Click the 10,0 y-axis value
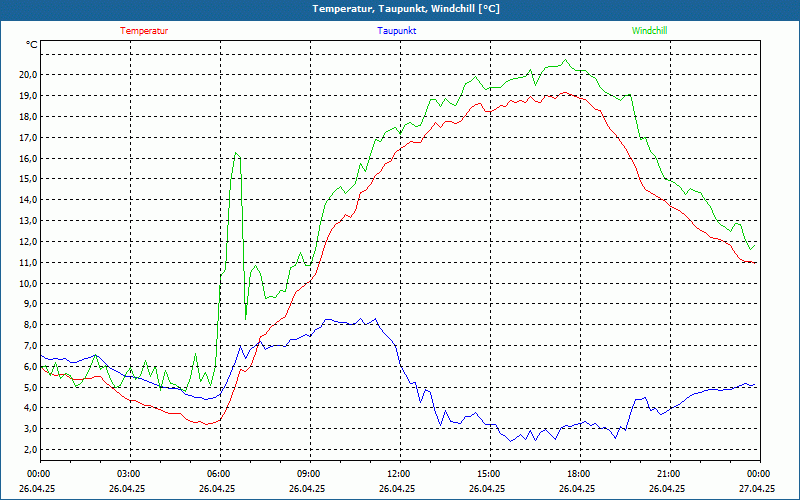The height and width of the screenshot is (500, 800). coord(28,284)
